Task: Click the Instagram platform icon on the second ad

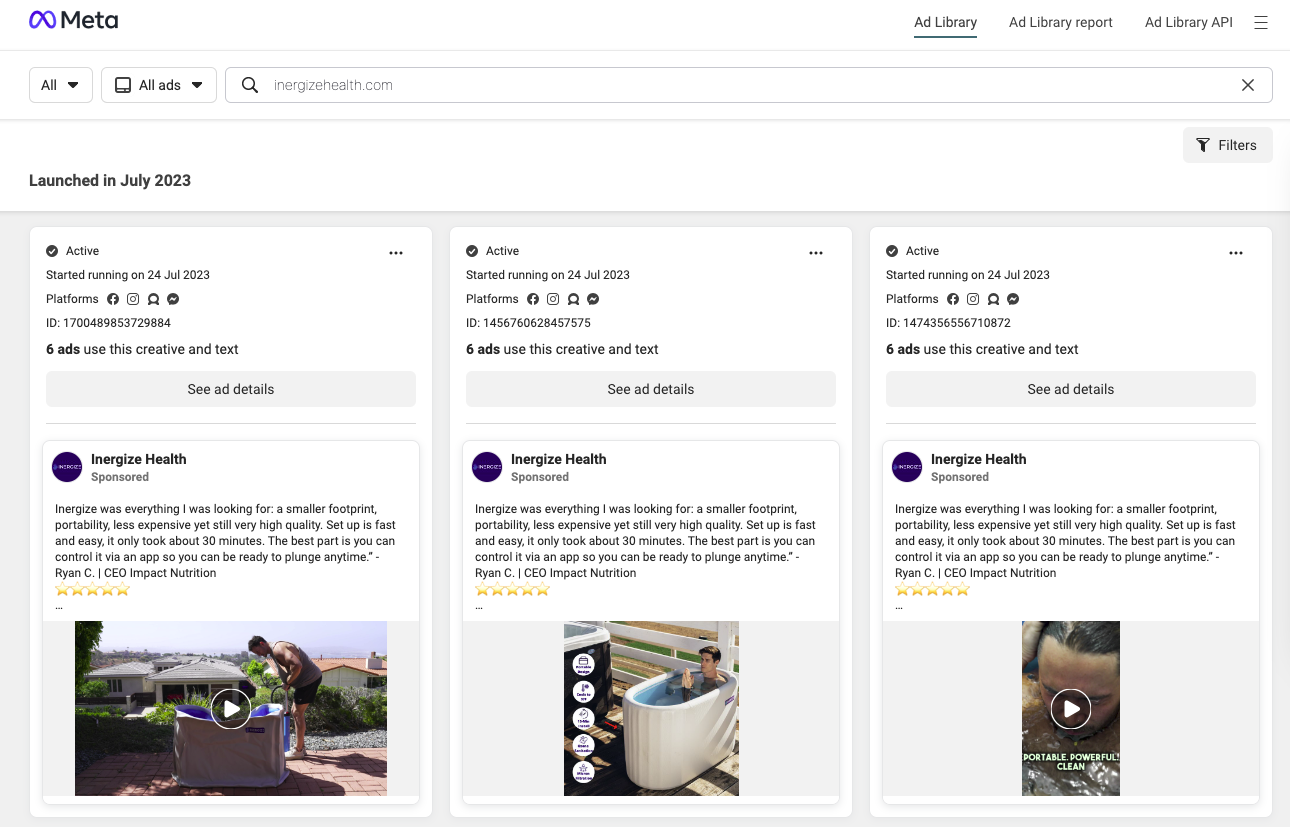Action: pyautogui.click(x=553, y=299)
